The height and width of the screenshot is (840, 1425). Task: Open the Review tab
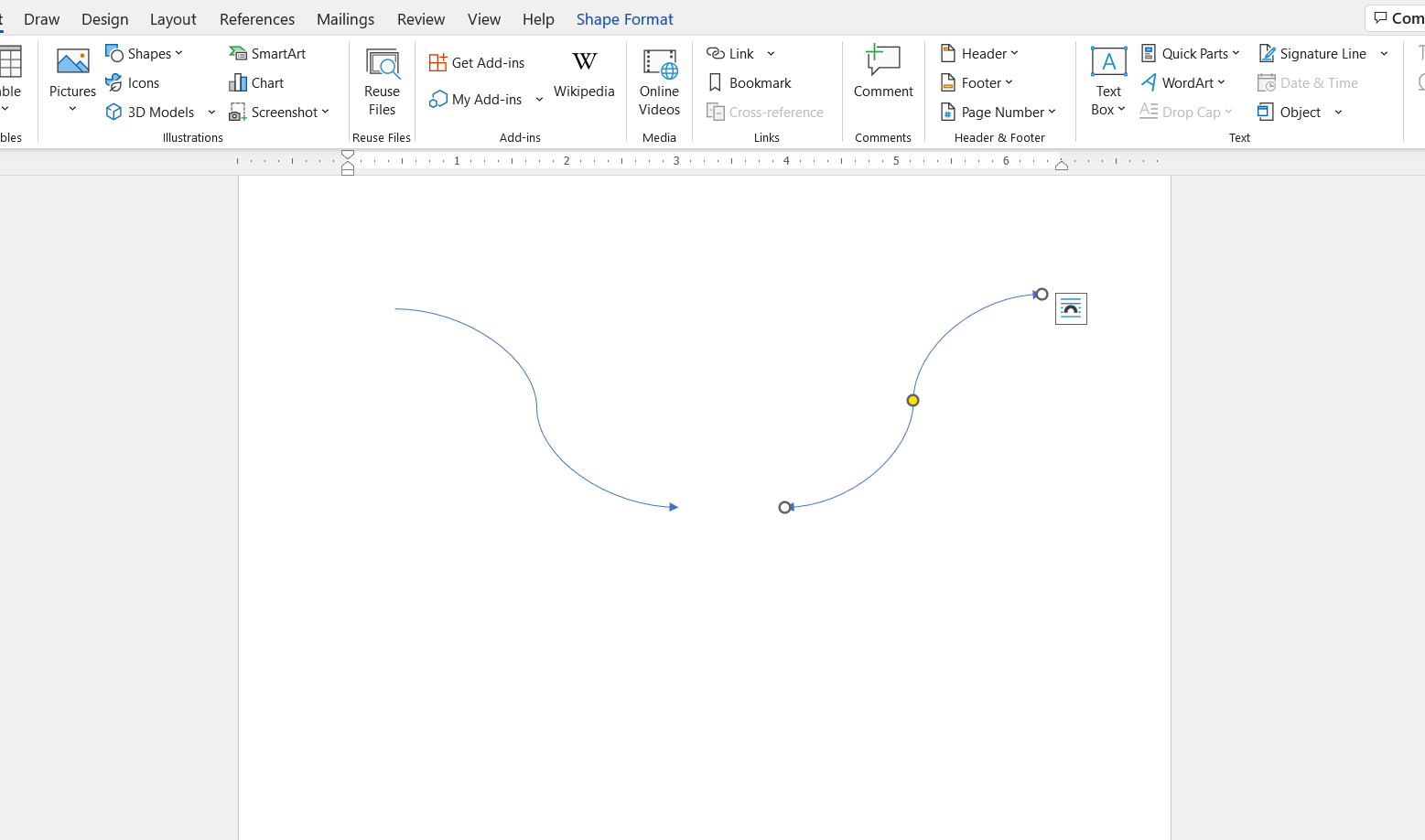click(x=421, y=18)
